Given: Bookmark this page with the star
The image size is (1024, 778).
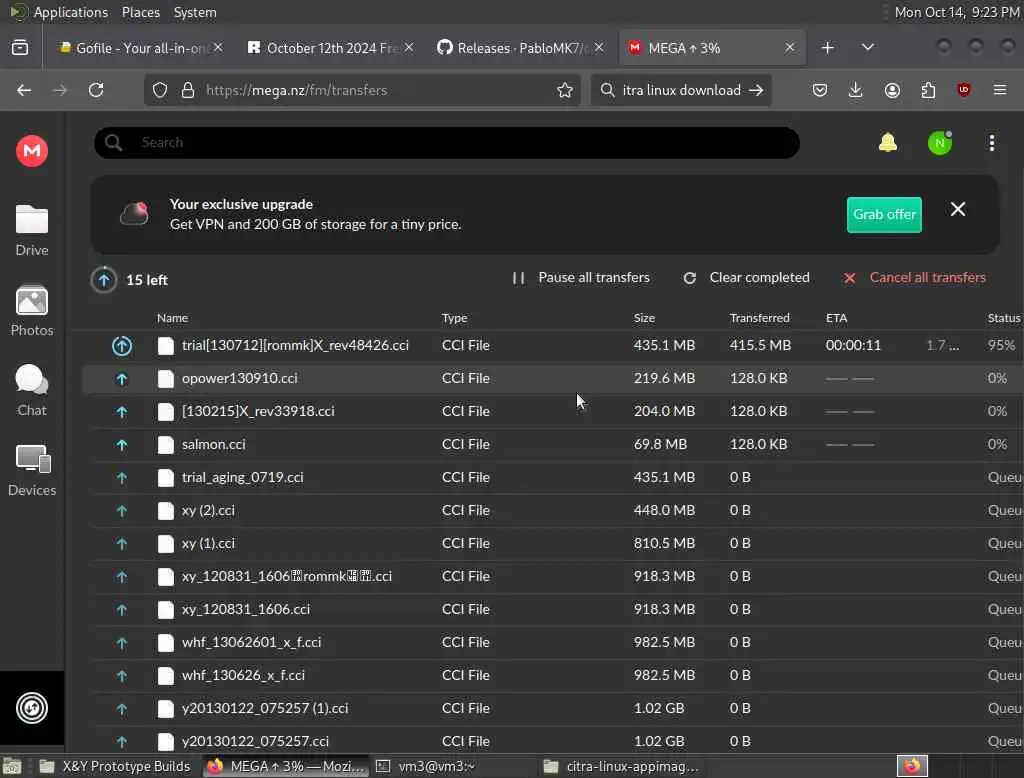Looking at the screenshot, I should pyautogui.click(x=565, y=90).
